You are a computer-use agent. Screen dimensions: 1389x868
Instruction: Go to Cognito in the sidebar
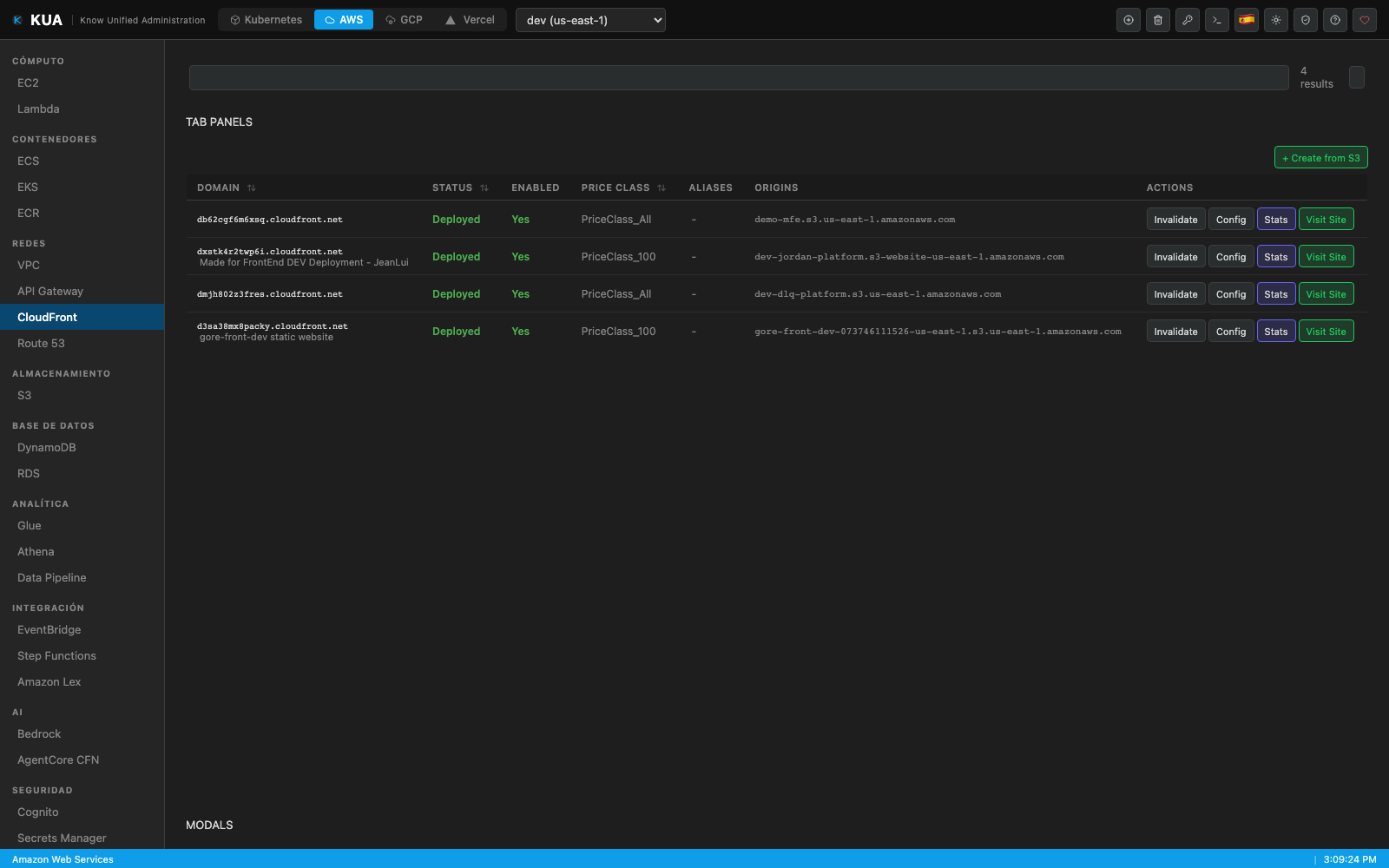click(x=82, y=812)
